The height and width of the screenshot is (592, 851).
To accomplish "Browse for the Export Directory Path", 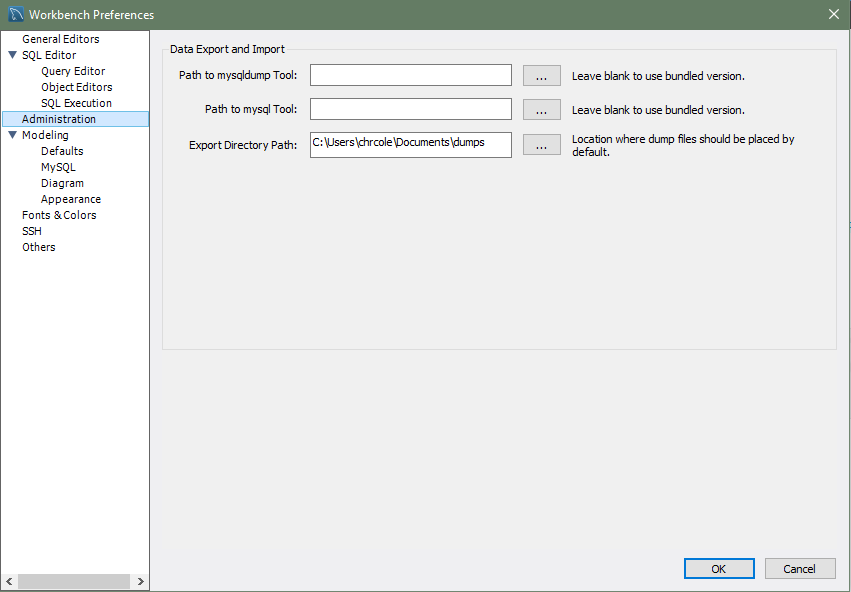I will [541, 145].
